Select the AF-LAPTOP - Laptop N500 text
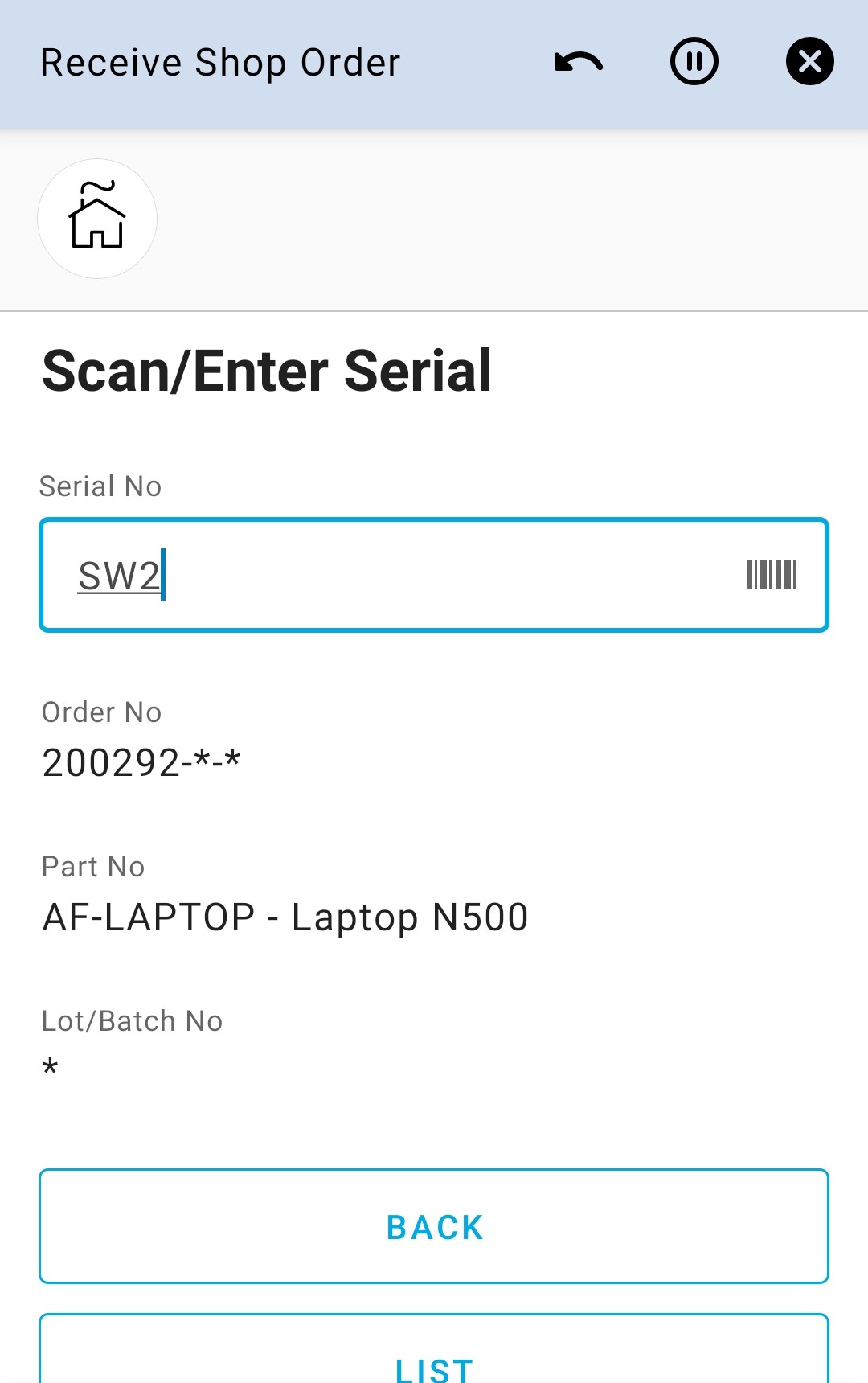 pyautogui.click(x=285, y=917)
